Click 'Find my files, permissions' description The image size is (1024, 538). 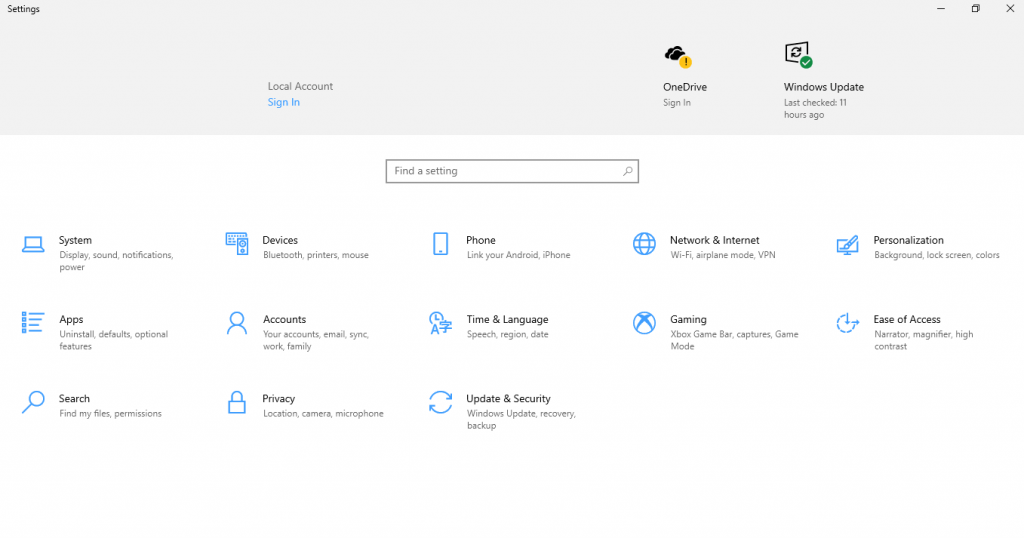pos(110,414)
